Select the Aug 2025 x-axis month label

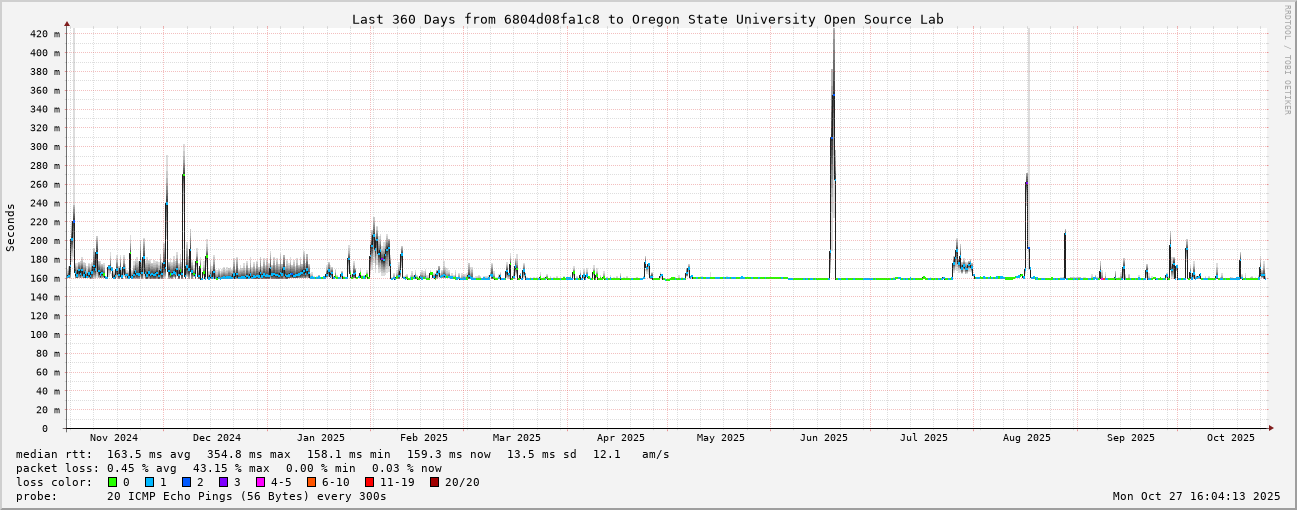(1026, 438)
